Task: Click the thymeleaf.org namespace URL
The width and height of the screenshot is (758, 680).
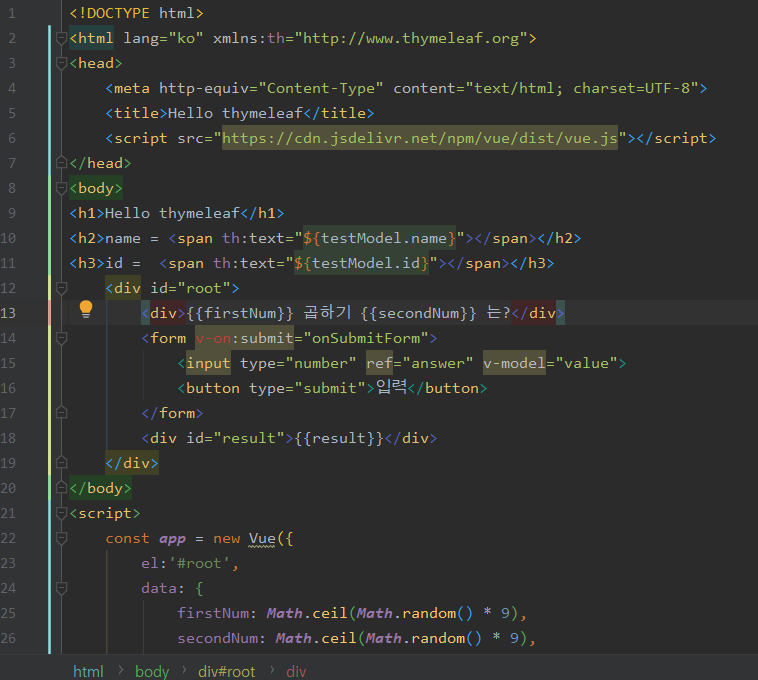Action: [410, 38]
